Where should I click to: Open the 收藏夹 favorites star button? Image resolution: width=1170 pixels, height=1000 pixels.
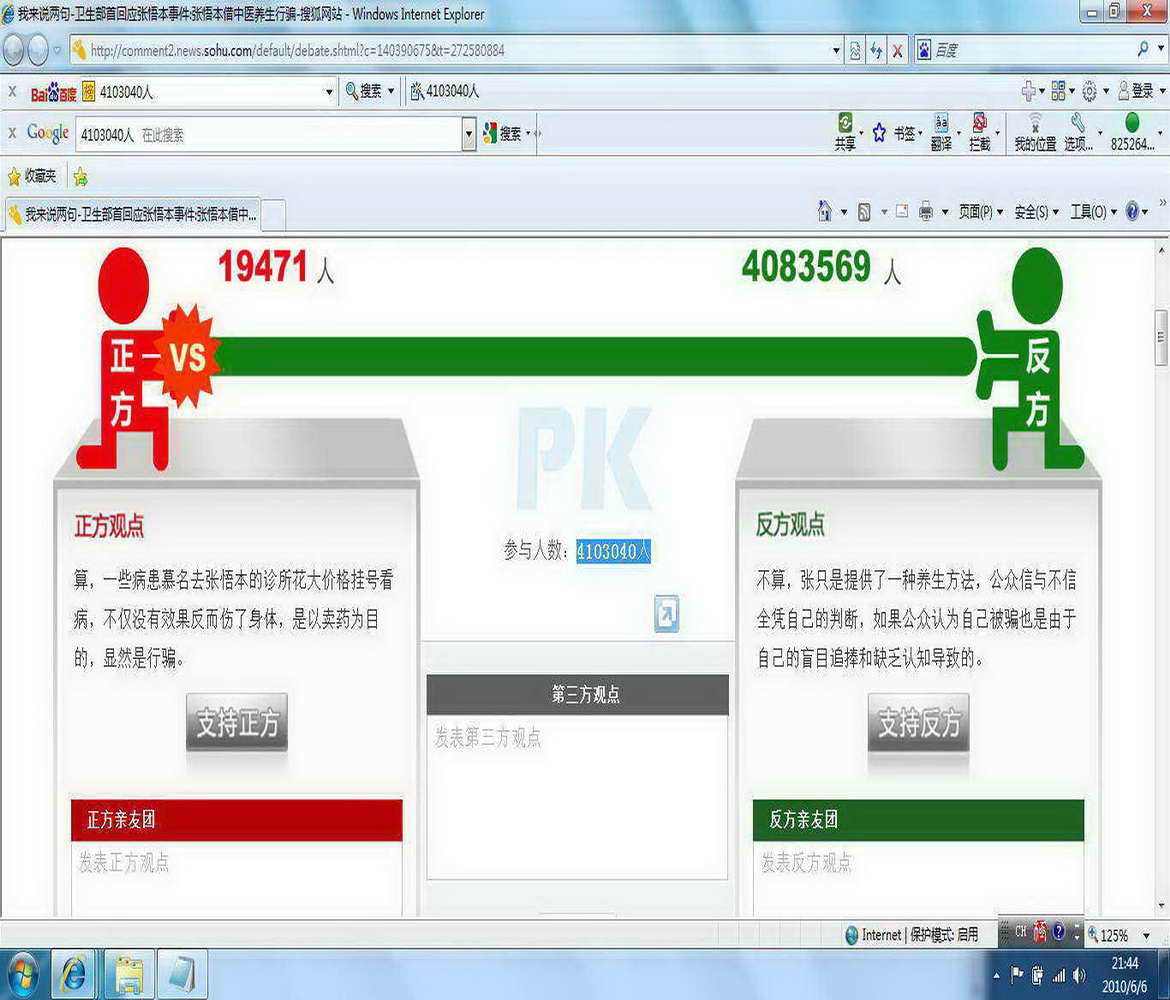[32, 177]
